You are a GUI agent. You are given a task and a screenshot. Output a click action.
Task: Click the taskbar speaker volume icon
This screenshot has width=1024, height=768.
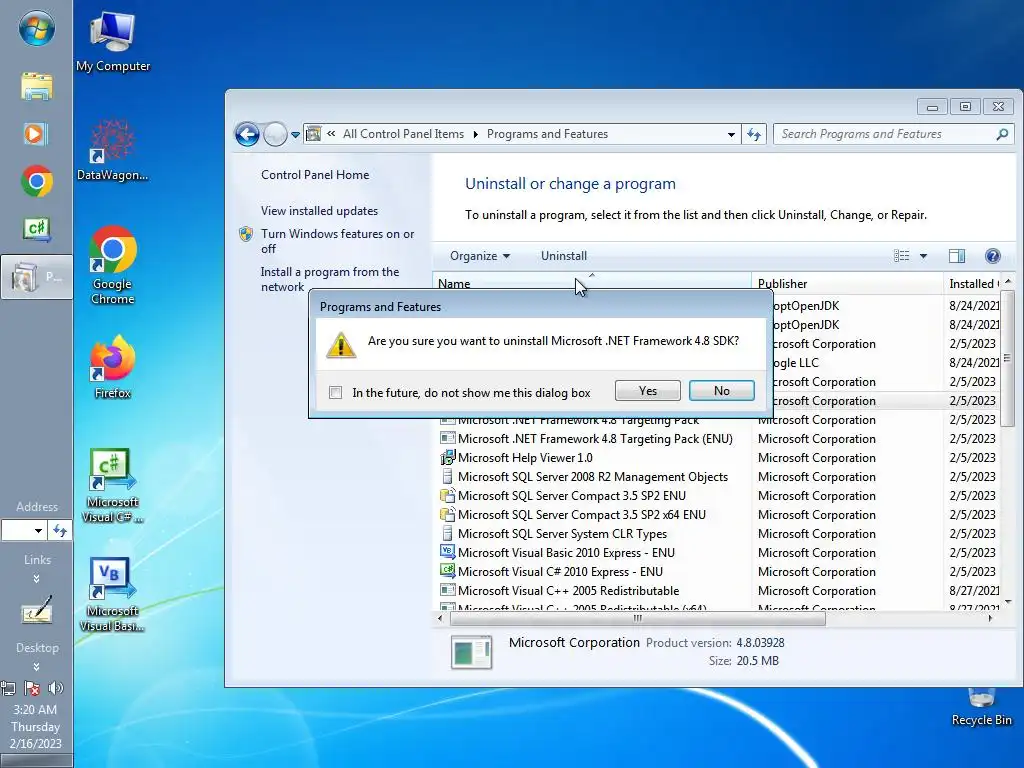pos(56,688)
